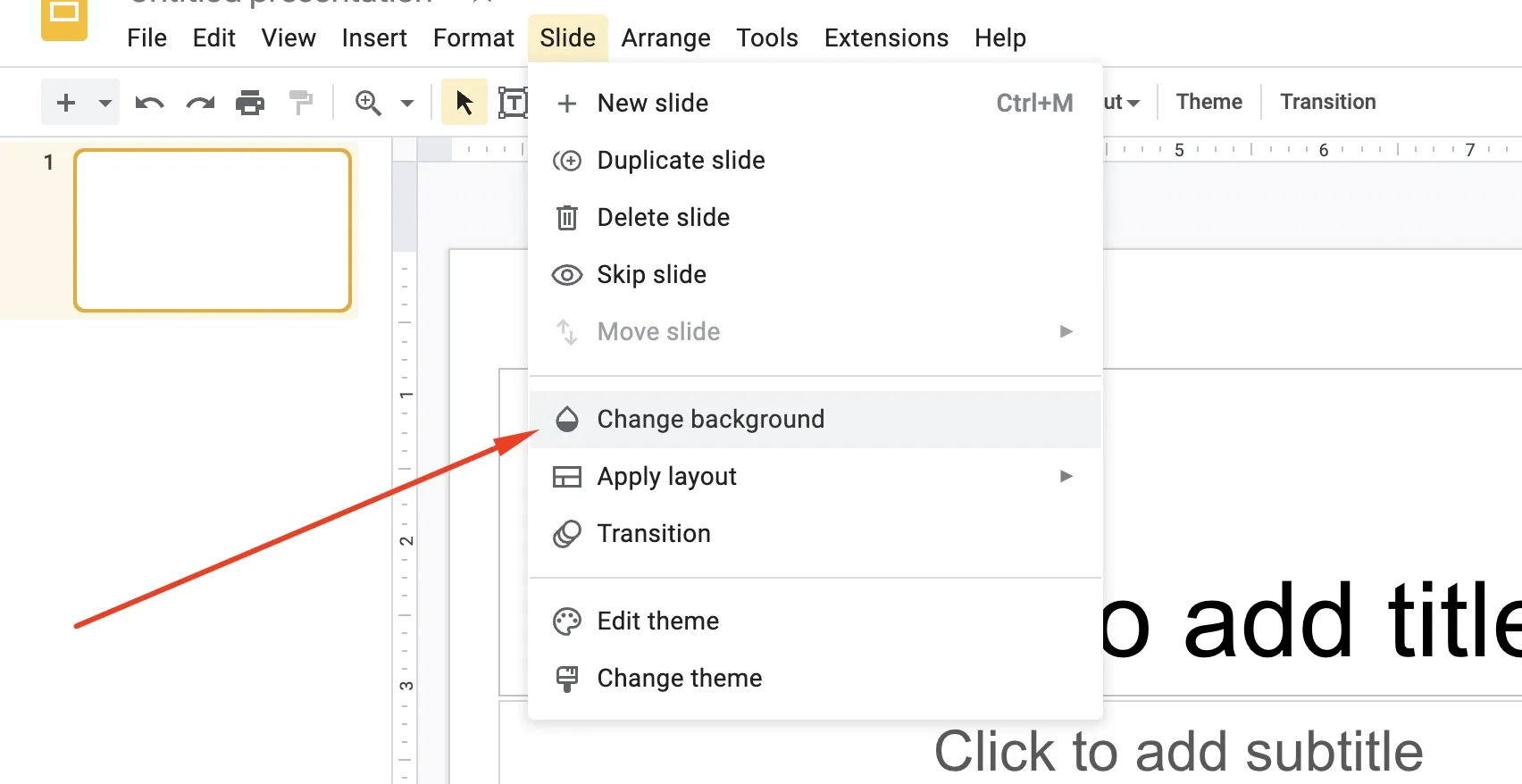Click the add title placeholder text

click(x=1313, y=621)
